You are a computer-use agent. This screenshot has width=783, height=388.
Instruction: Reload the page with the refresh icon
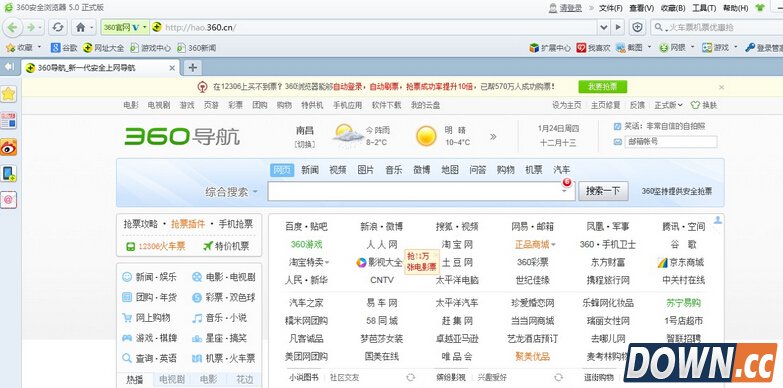coord(58,27)
